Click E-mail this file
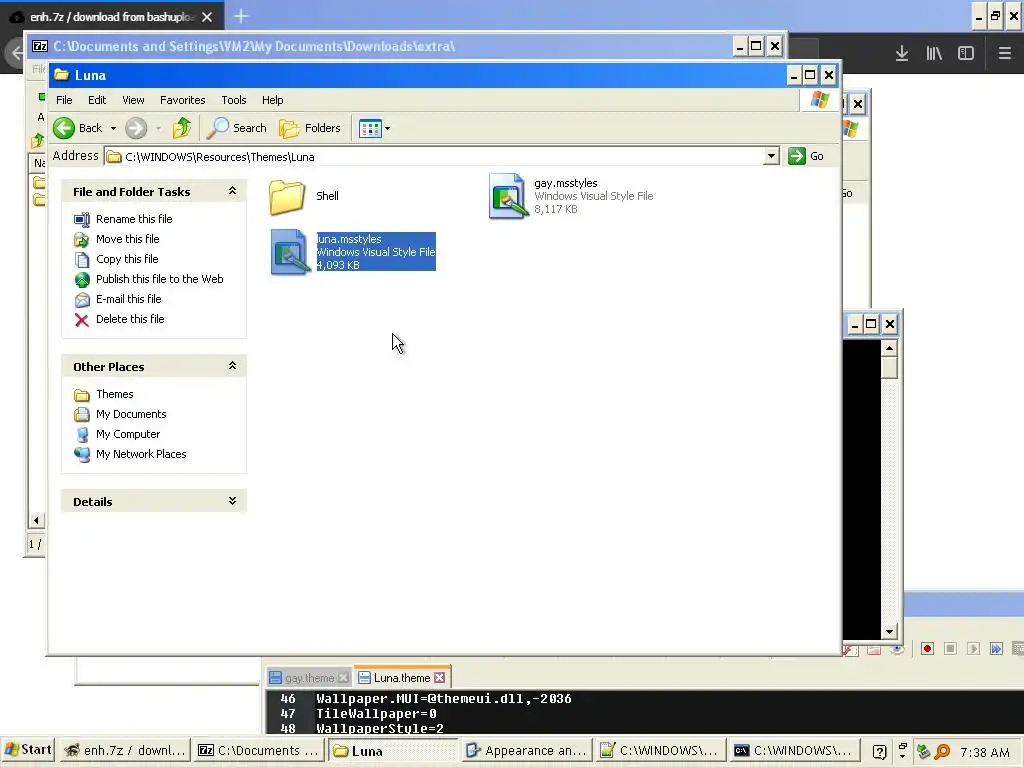Screen dimensions: 1024x768 click(x=129, y=299)
